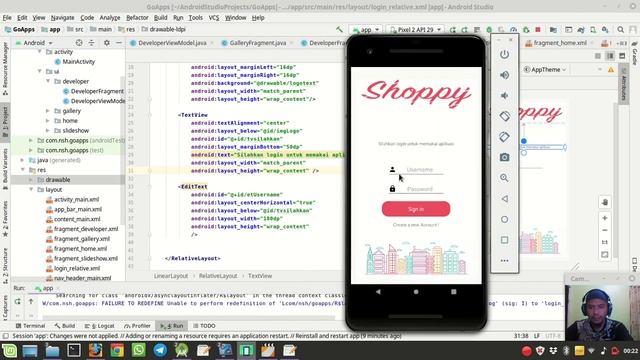Open the VCS menu
The height and width of the screenshot is (360, 640).
click(x=214, y=18)
